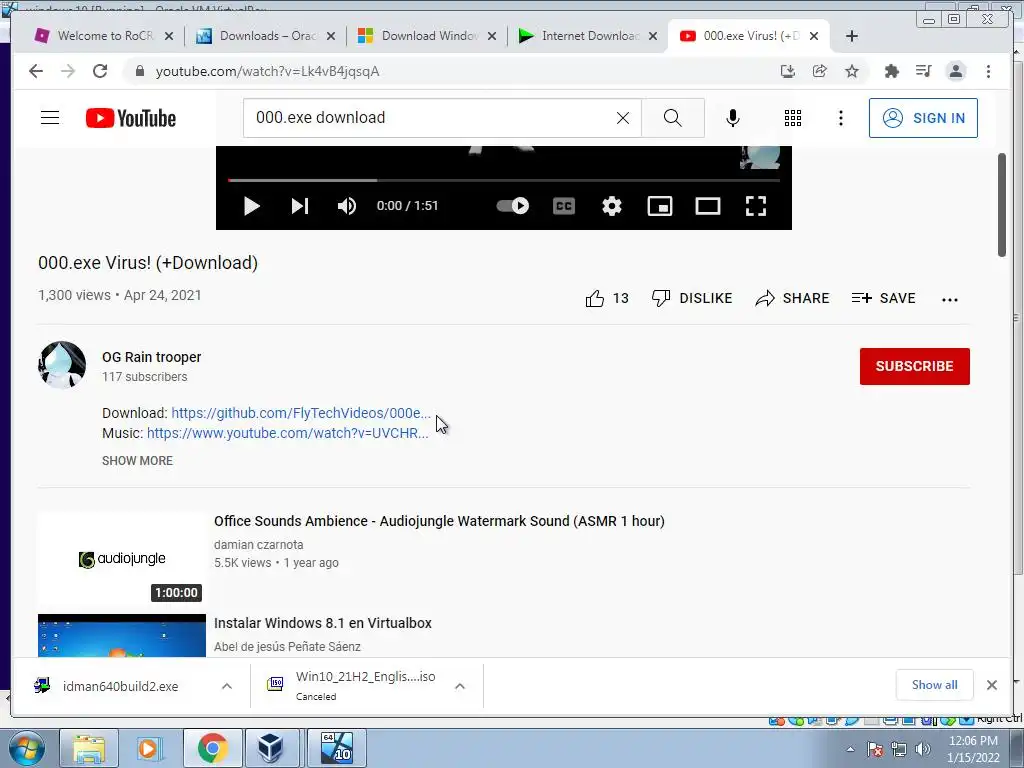Open the YouTube hamburger guide menu
Viewport: 1024px width, 768px height.
(50, 118)
